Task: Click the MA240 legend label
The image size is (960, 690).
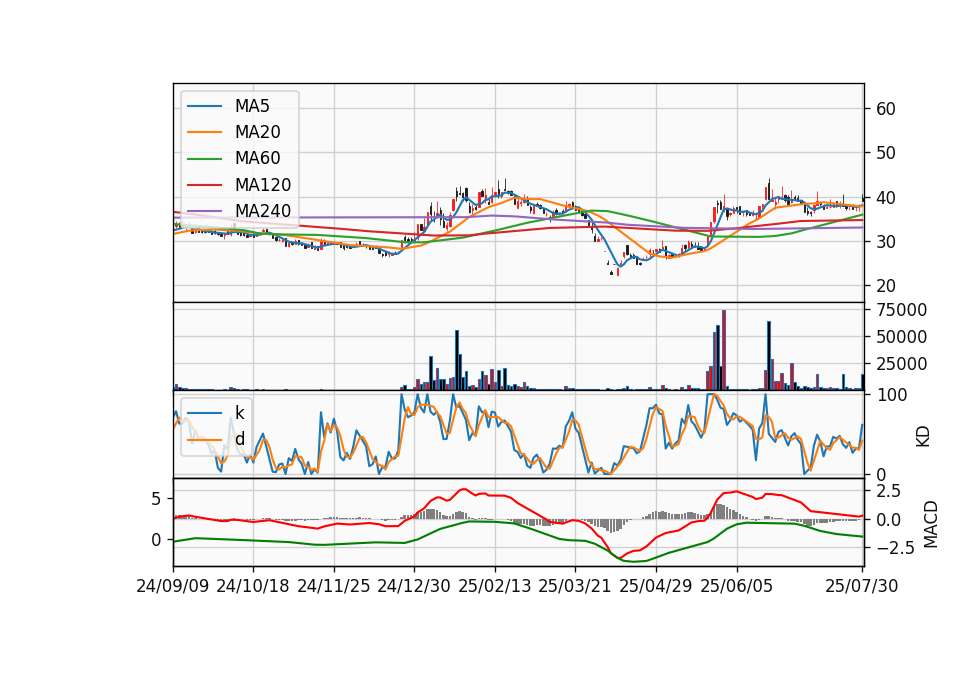Action: point(263,211)
